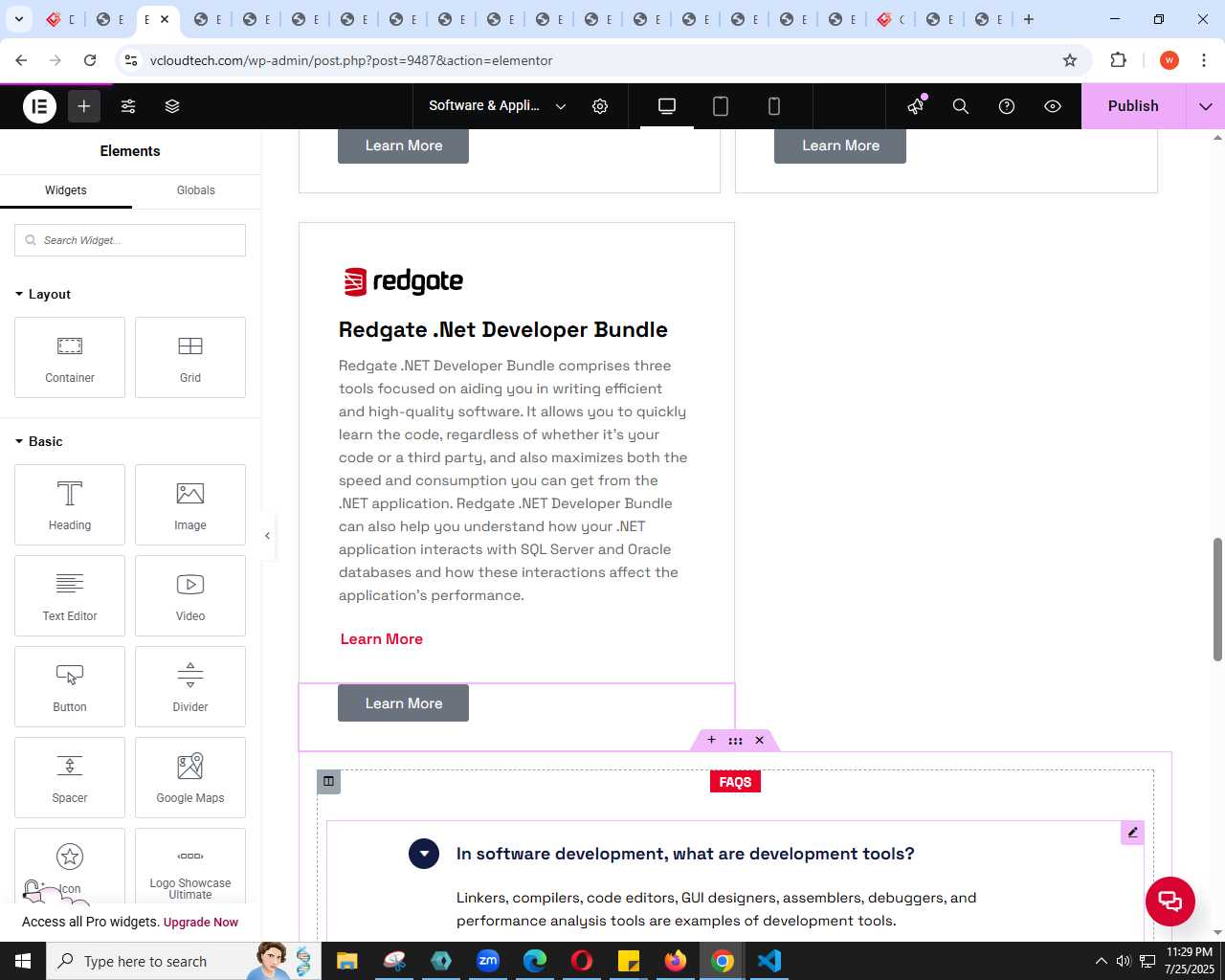Collapse the Basic section
The width and height of the screenshot is (1225, 980).
click(39, 441)
